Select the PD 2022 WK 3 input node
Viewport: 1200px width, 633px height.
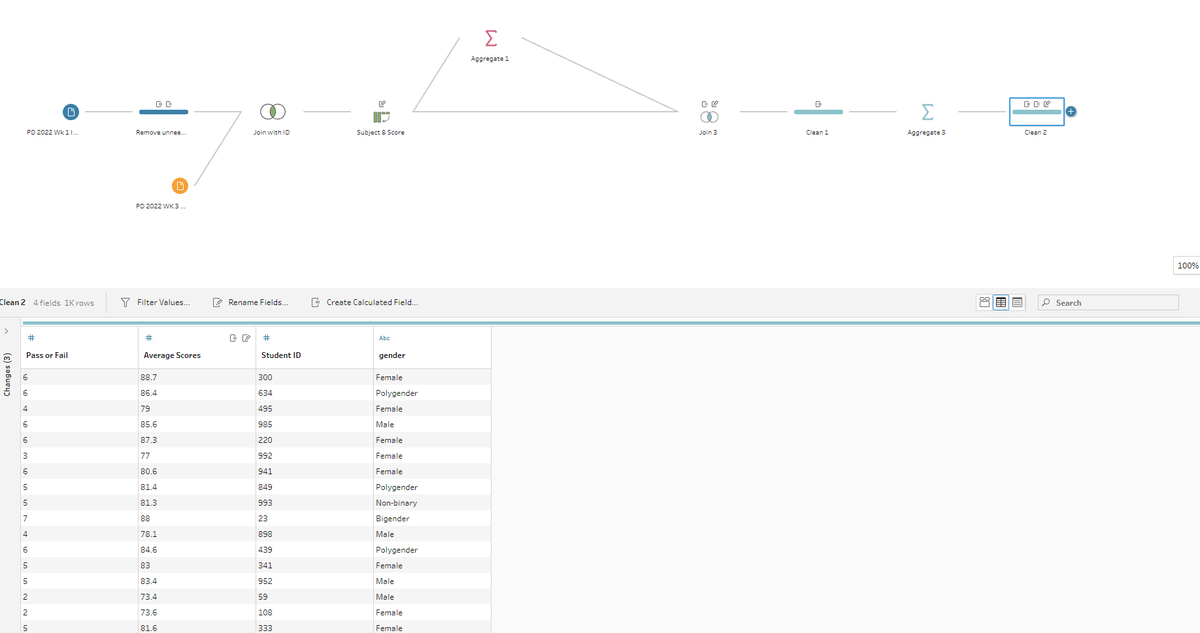tap(180, 185)
